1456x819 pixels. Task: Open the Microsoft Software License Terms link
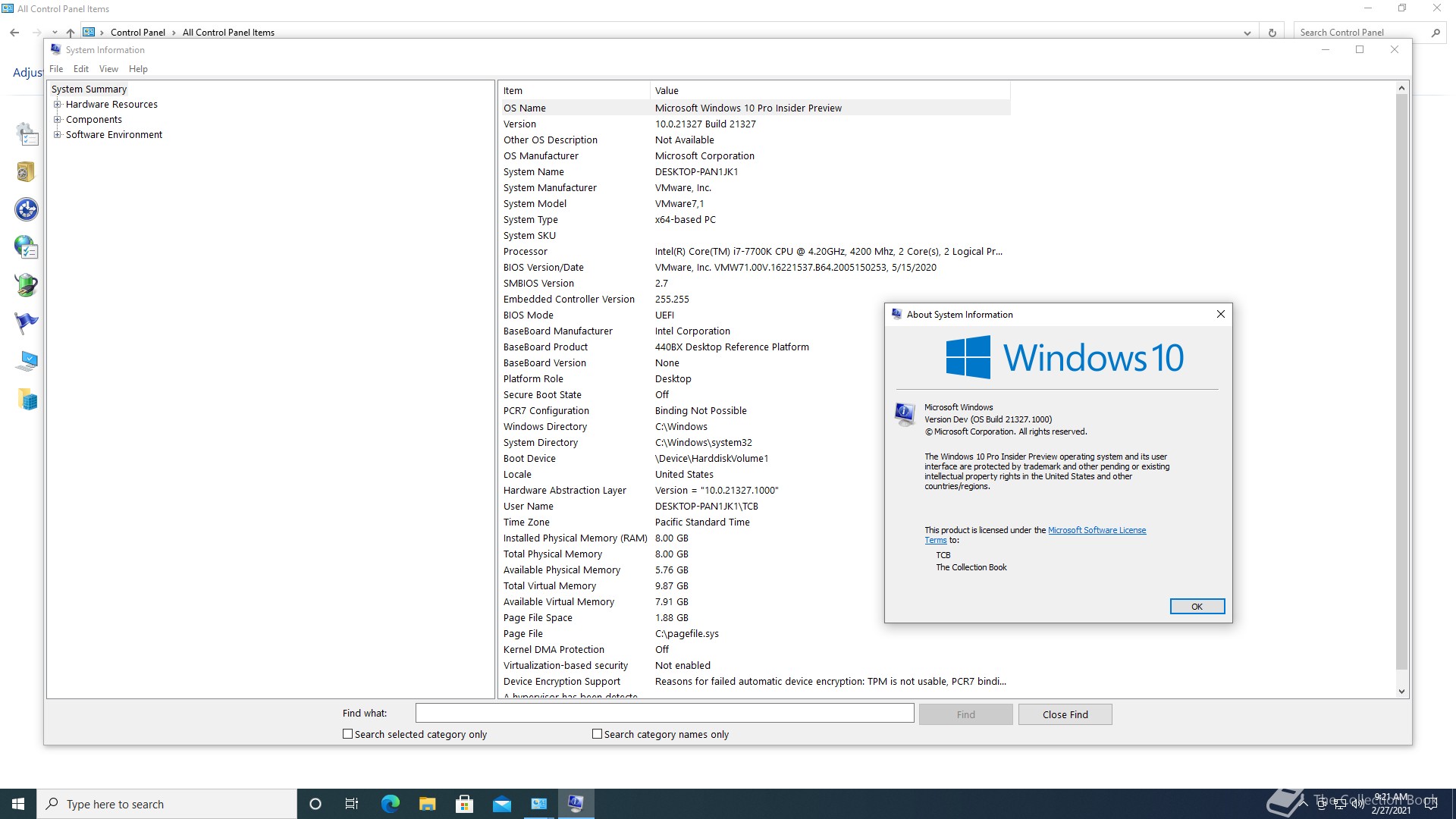pos(1097,530)
